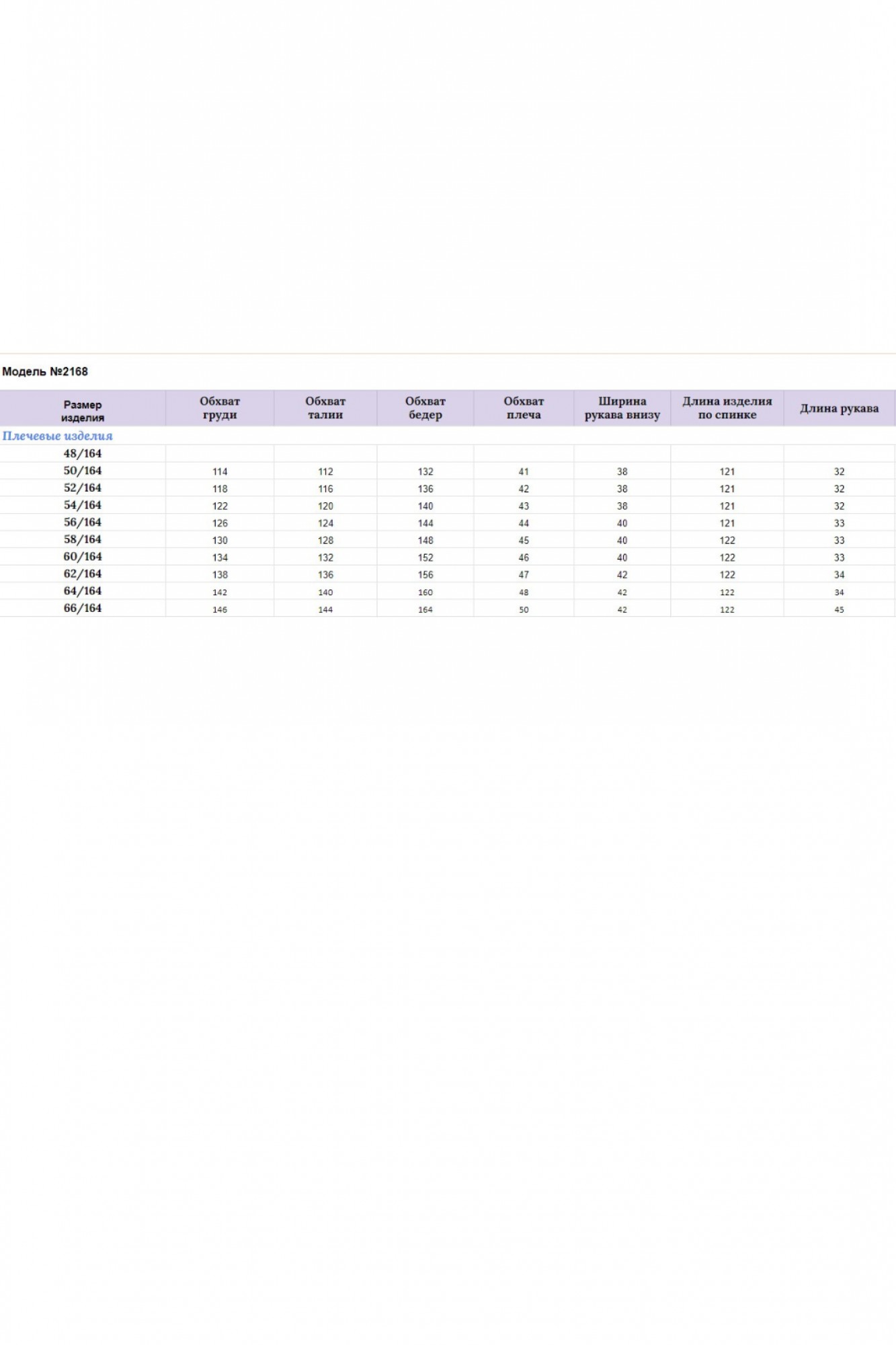Select shoulder value 50 in the 66/164 row
The height and width of the screenshot is (1345, 896).
coord(524,609)
